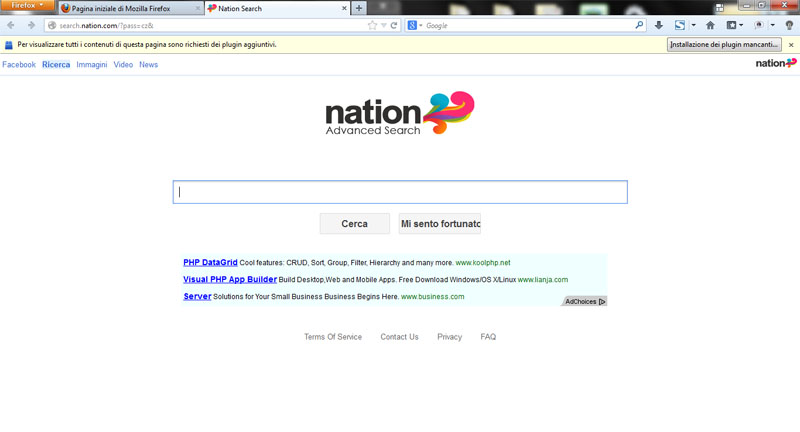Click the AdChoices badge
This screenshot has height=432, width=800.
pyautogui.click(x=585, y=301)
